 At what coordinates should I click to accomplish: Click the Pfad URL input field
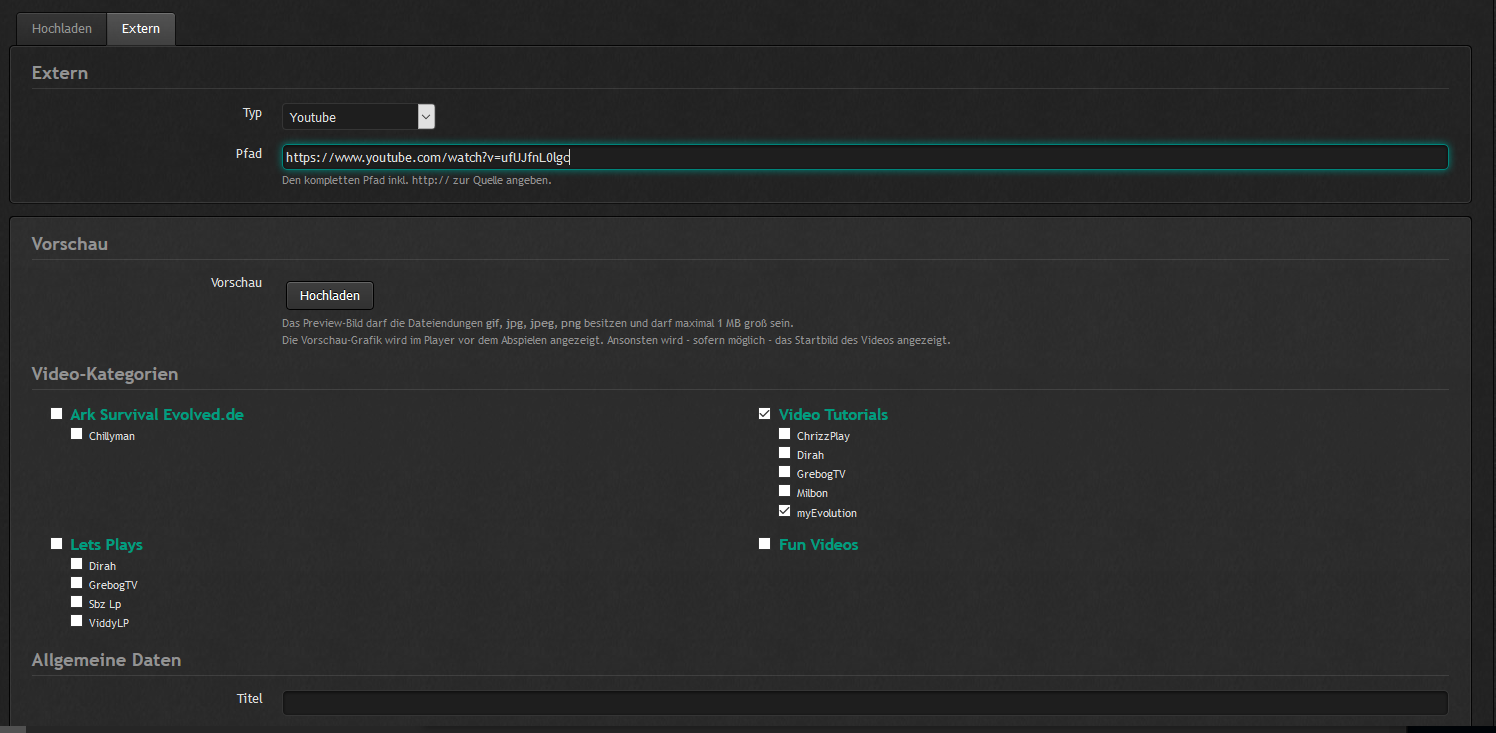click(x=864, y=157)
